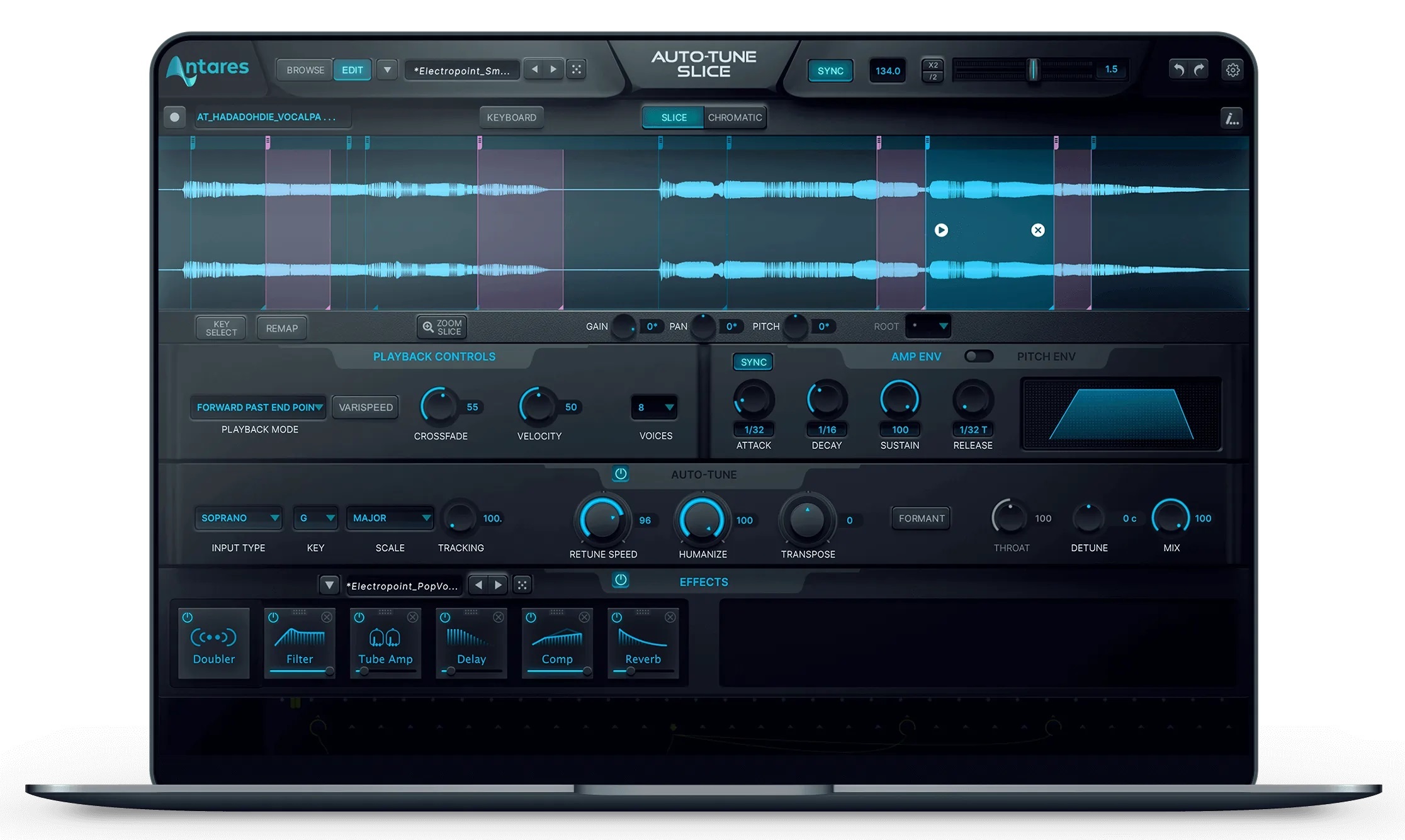Viewport: 1405px width, 840px height.
Task: Open the Key dropdown showing G
Action: (315, 518)
